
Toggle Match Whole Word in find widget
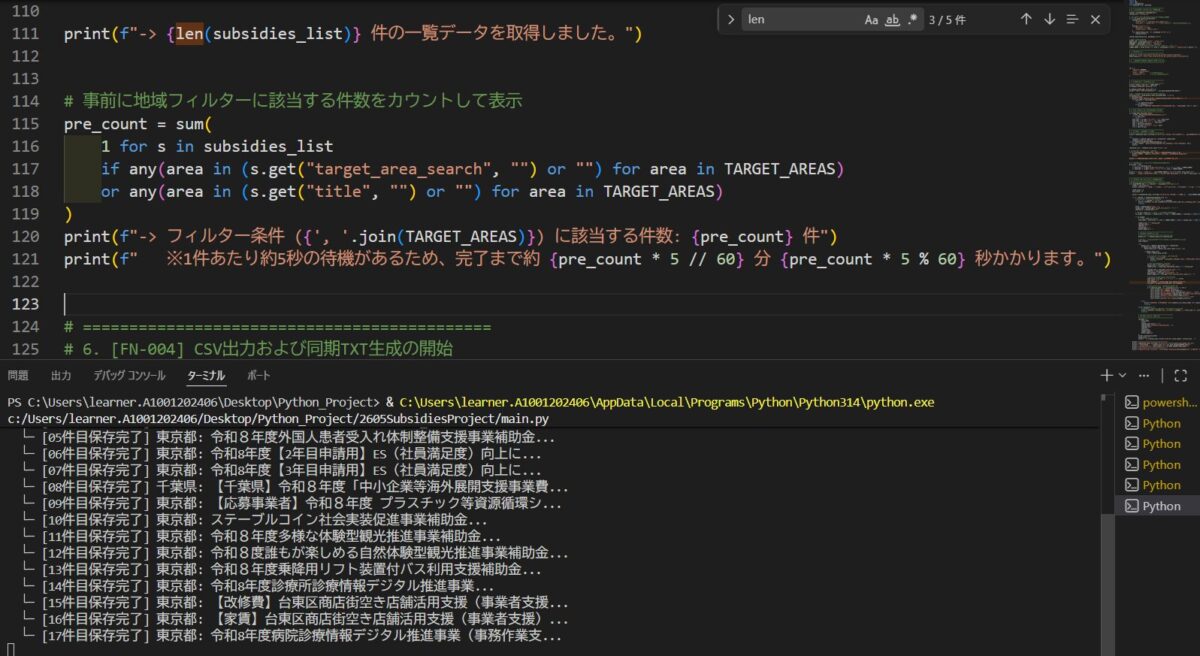pyautogui.click(x=892, y=19)
